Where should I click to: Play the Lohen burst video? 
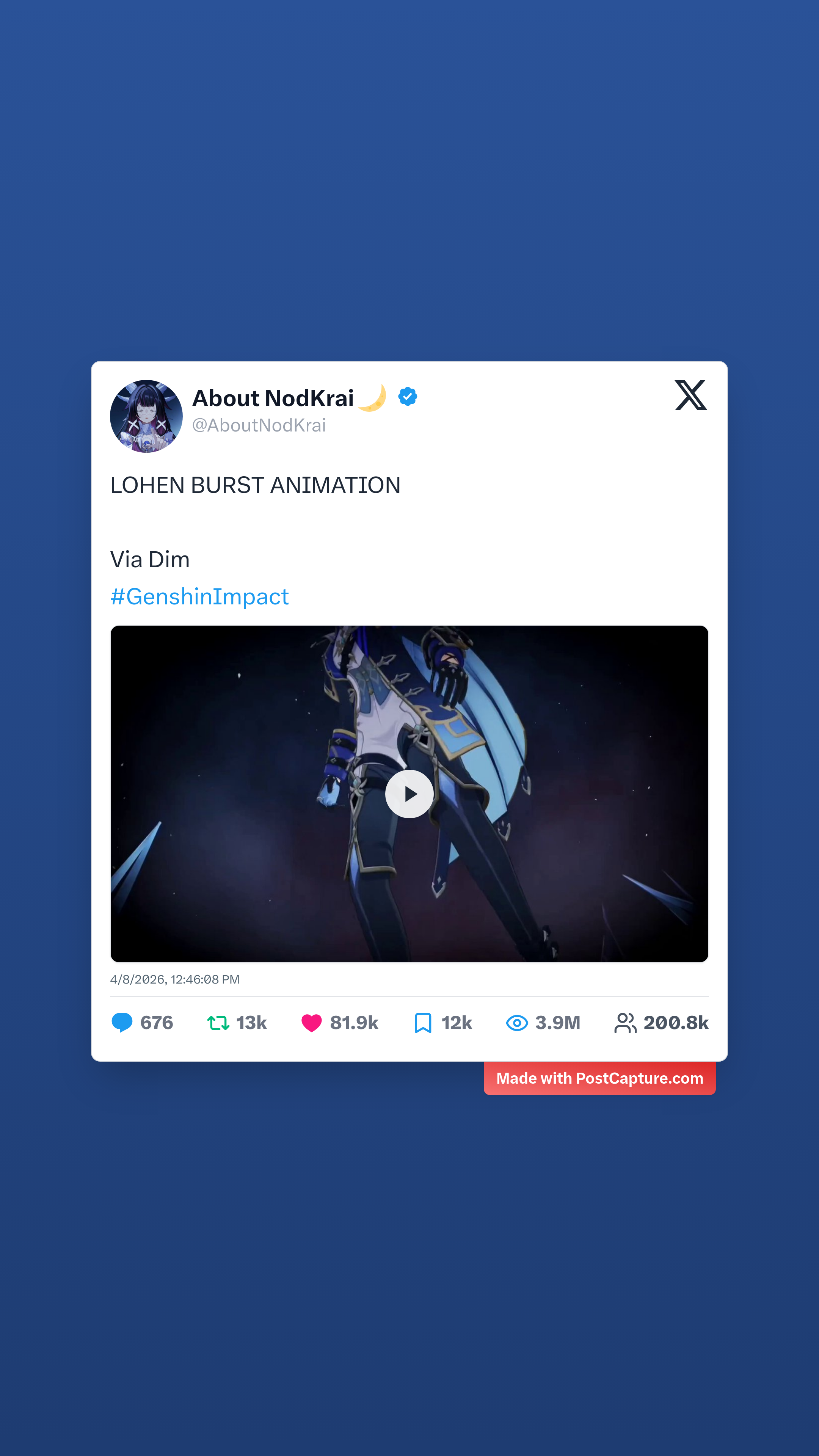tap(409, 794)
